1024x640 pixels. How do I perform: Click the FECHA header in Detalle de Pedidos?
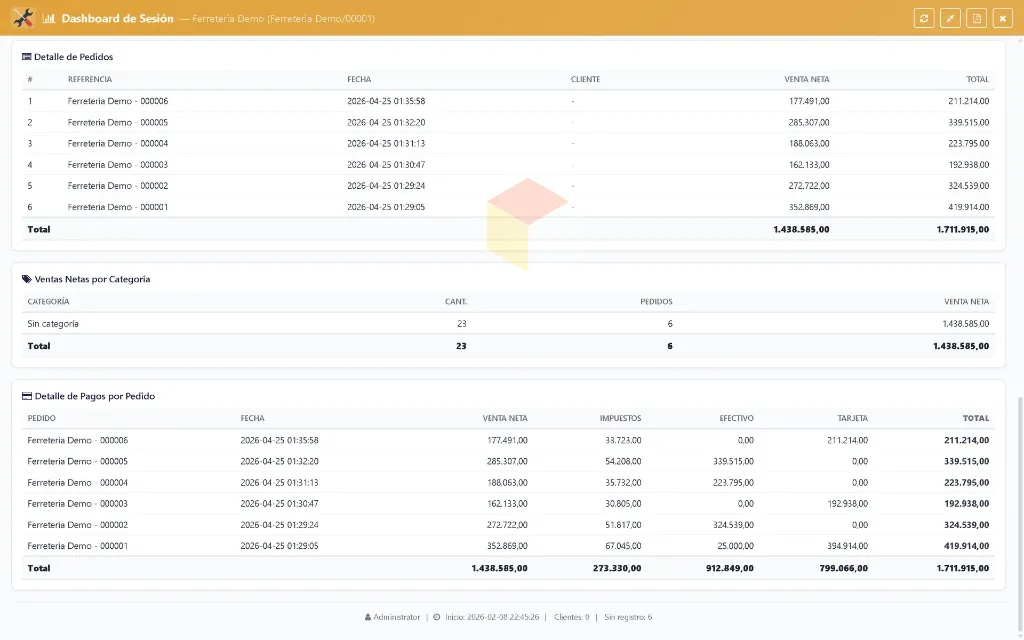[359, 79]
